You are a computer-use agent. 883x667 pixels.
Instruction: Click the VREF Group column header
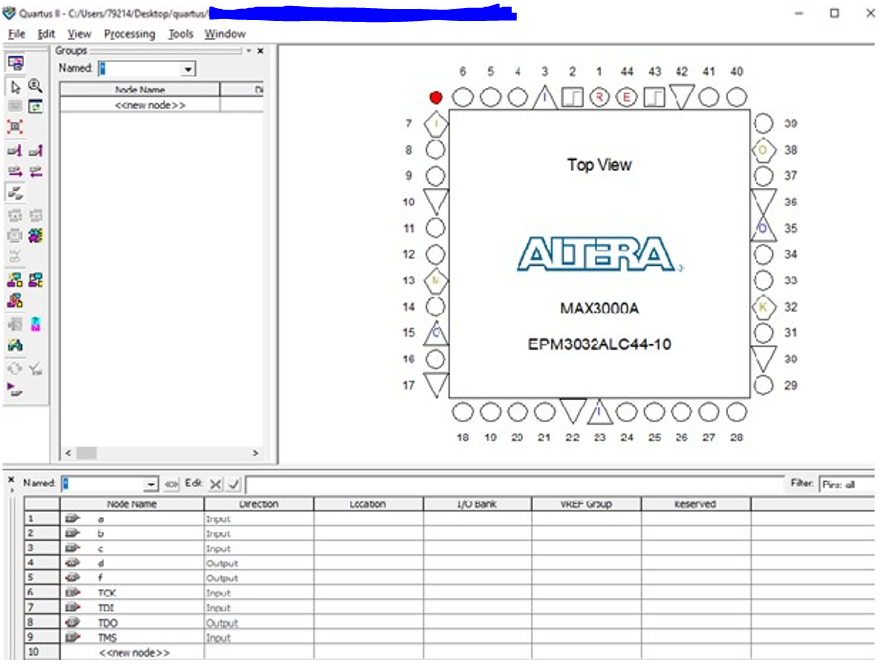[586, 504]
